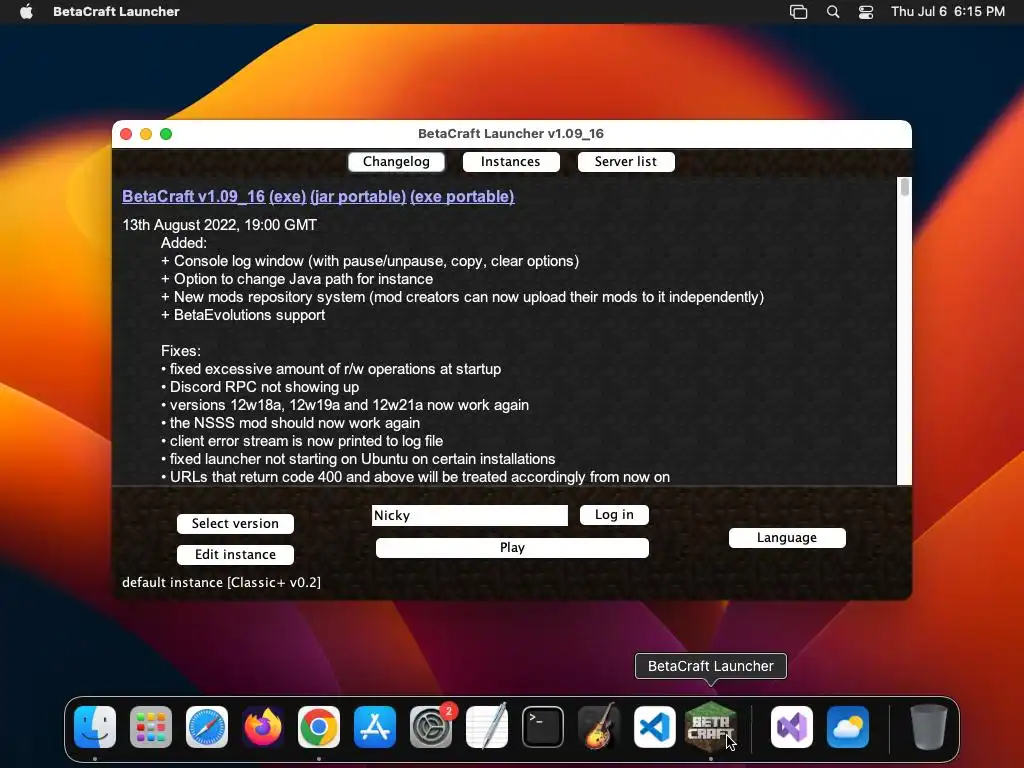The width and height of the screenshot is (1024, 768).
Task: Launch Terminal from the dock
Action: (x=543, y=727)
